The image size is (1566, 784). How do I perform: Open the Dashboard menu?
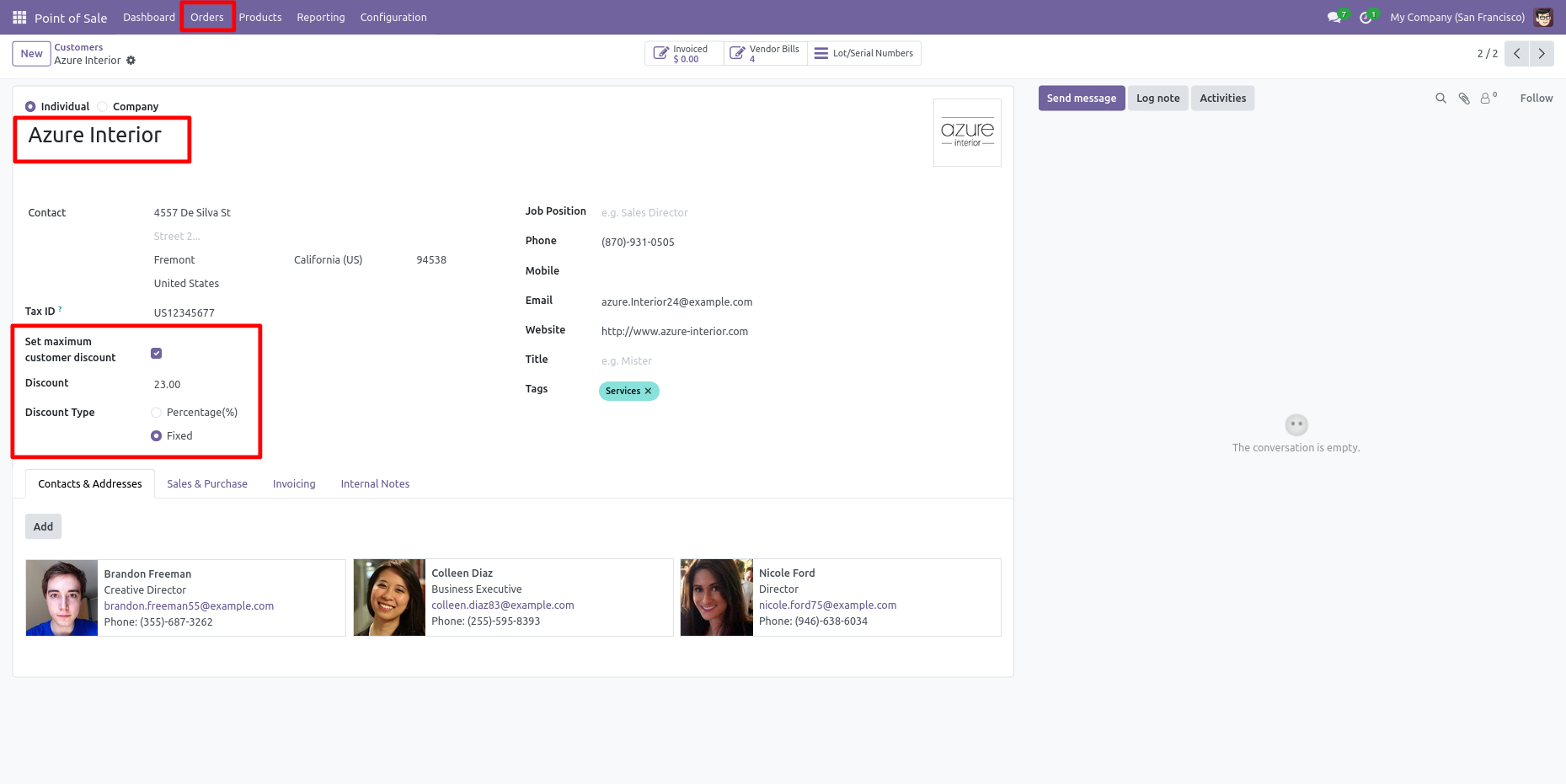(x=149, y=17)
